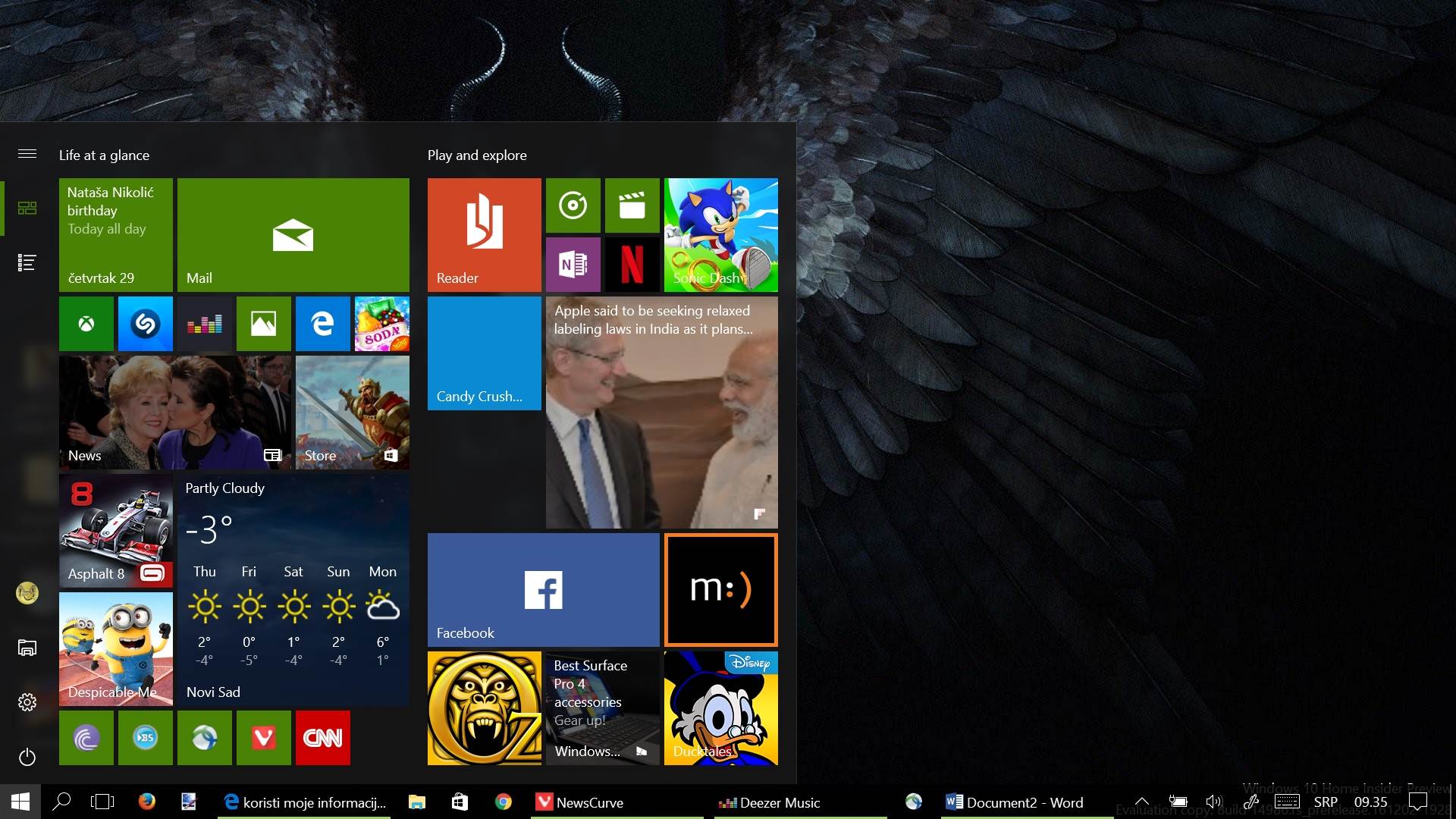The width and height of the screenshot is (1456, 819).
Task: Open the Netflix tile
Action: [632, 265]
